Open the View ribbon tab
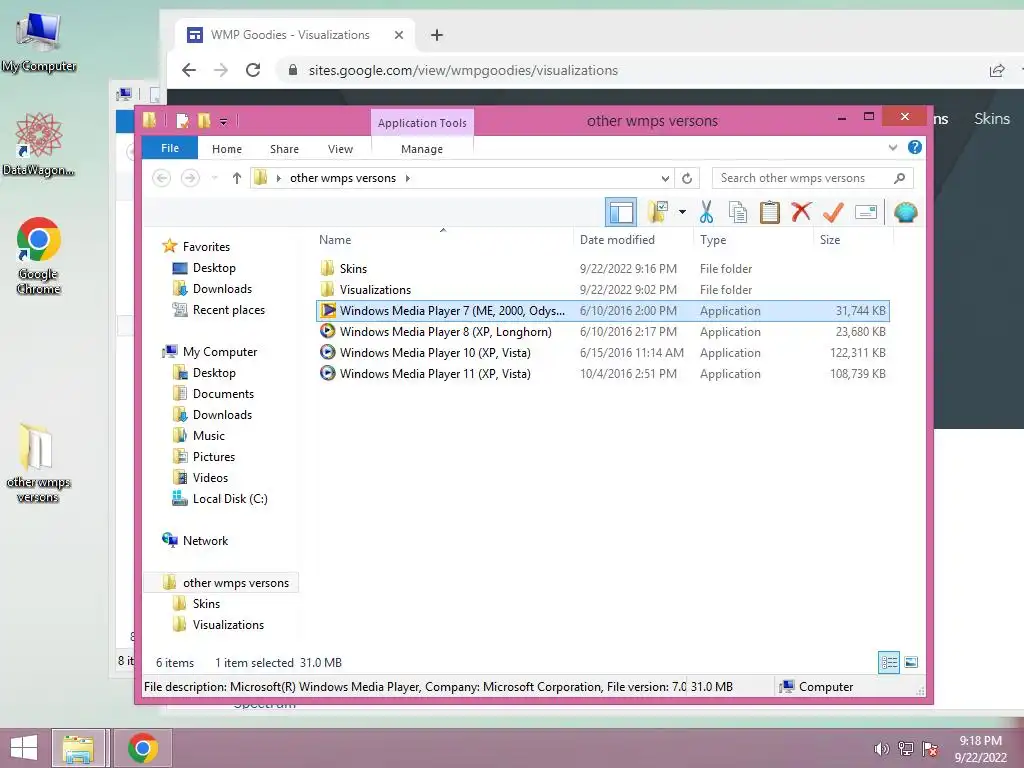The image size is (1024, 768). pos(340,149)
